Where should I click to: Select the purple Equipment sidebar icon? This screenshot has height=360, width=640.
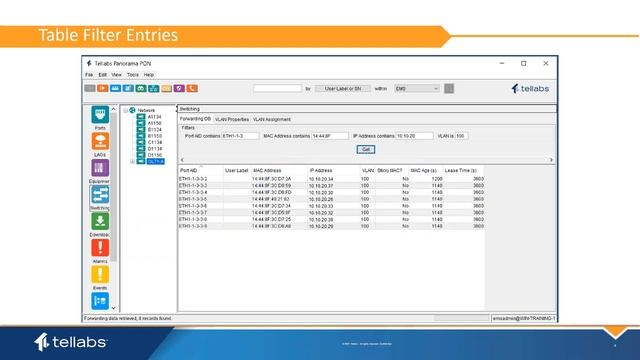point(100,168)
